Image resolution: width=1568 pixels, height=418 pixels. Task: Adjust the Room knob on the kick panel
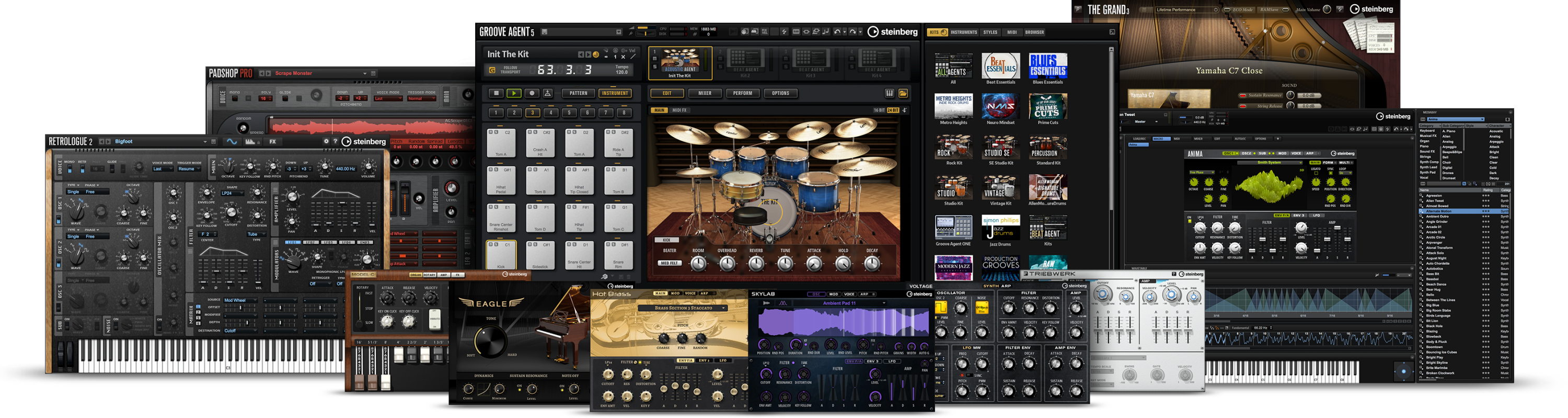[698, 263]
